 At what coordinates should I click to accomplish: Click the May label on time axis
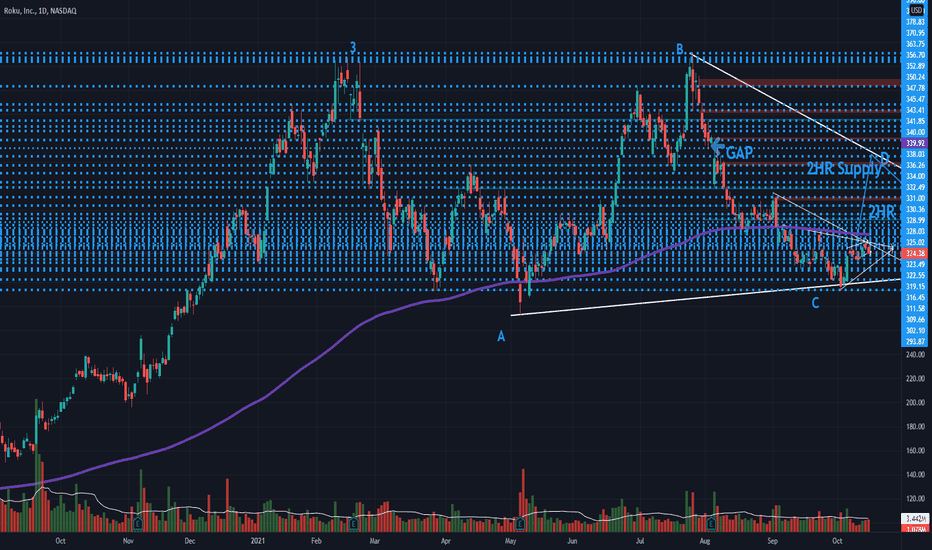510,541
